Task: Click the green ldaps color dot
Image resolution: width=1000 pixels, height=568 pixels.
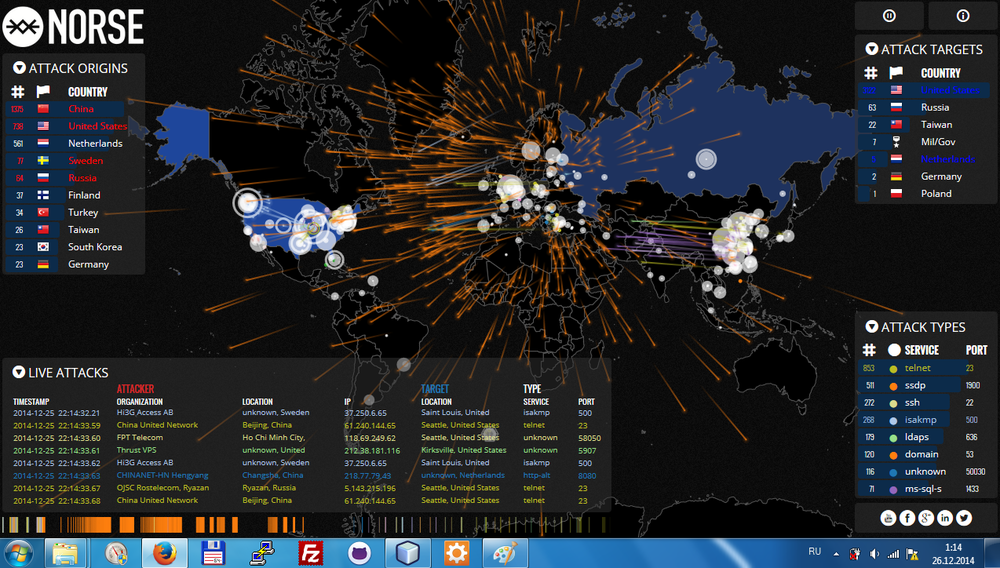Action: (x=893, y=437)
